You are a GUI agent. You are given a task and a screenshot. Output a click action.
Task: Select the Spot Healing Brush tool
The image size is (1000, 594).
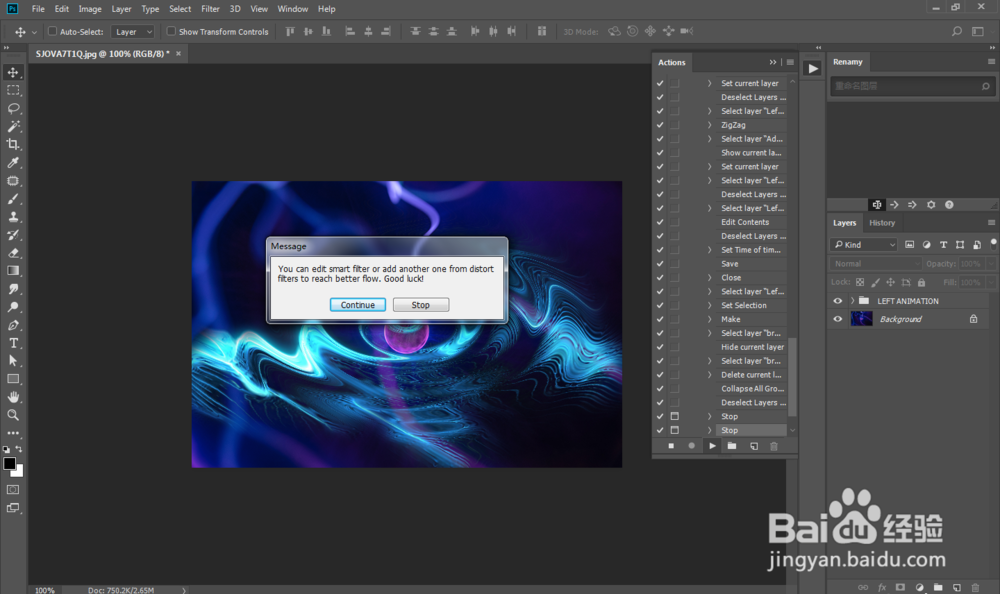[13, 181]
